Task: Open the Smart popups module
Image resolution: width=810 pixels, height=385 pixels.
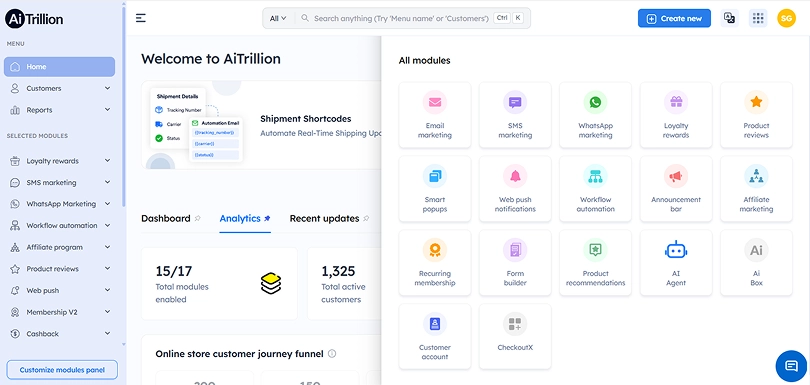Action: coord(434,189)
